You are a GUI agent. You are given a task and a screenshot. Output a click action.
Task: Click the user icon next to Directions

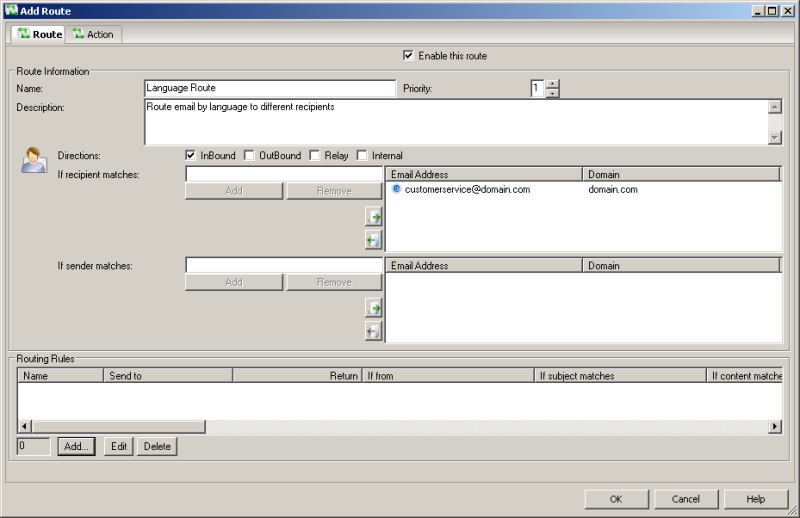34,160
